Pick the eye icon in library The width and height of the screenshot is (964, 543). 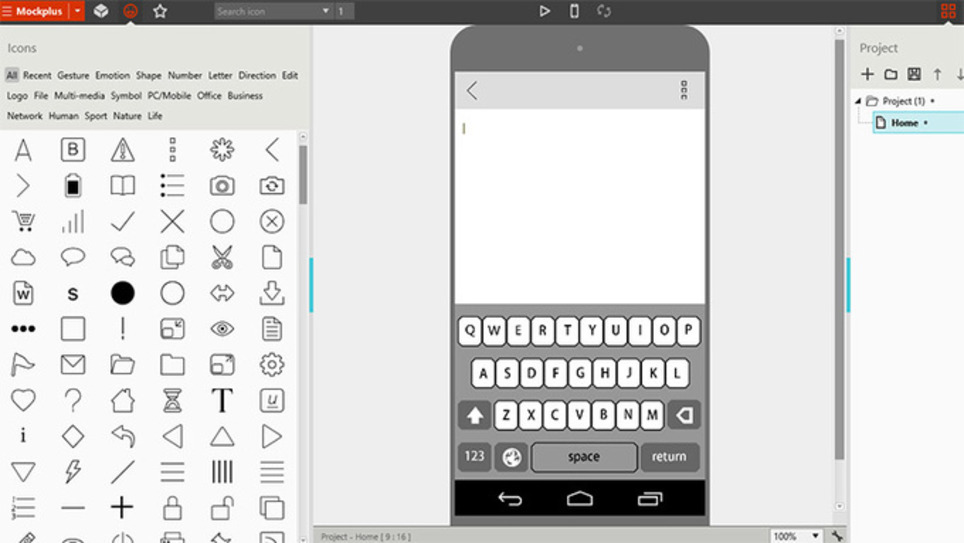(222, 329)
